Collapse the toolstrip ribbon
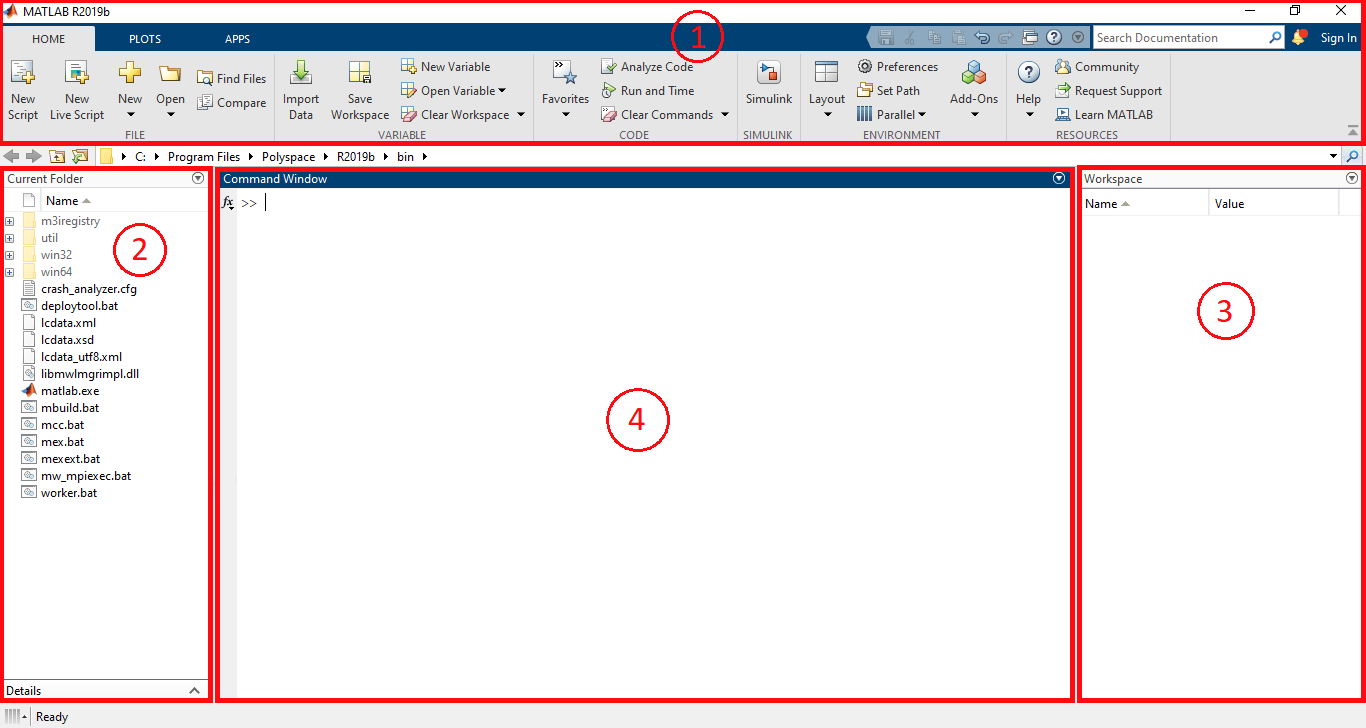Image resolution: width=1366 pixels, height=728 pixels. point(1353,131)
